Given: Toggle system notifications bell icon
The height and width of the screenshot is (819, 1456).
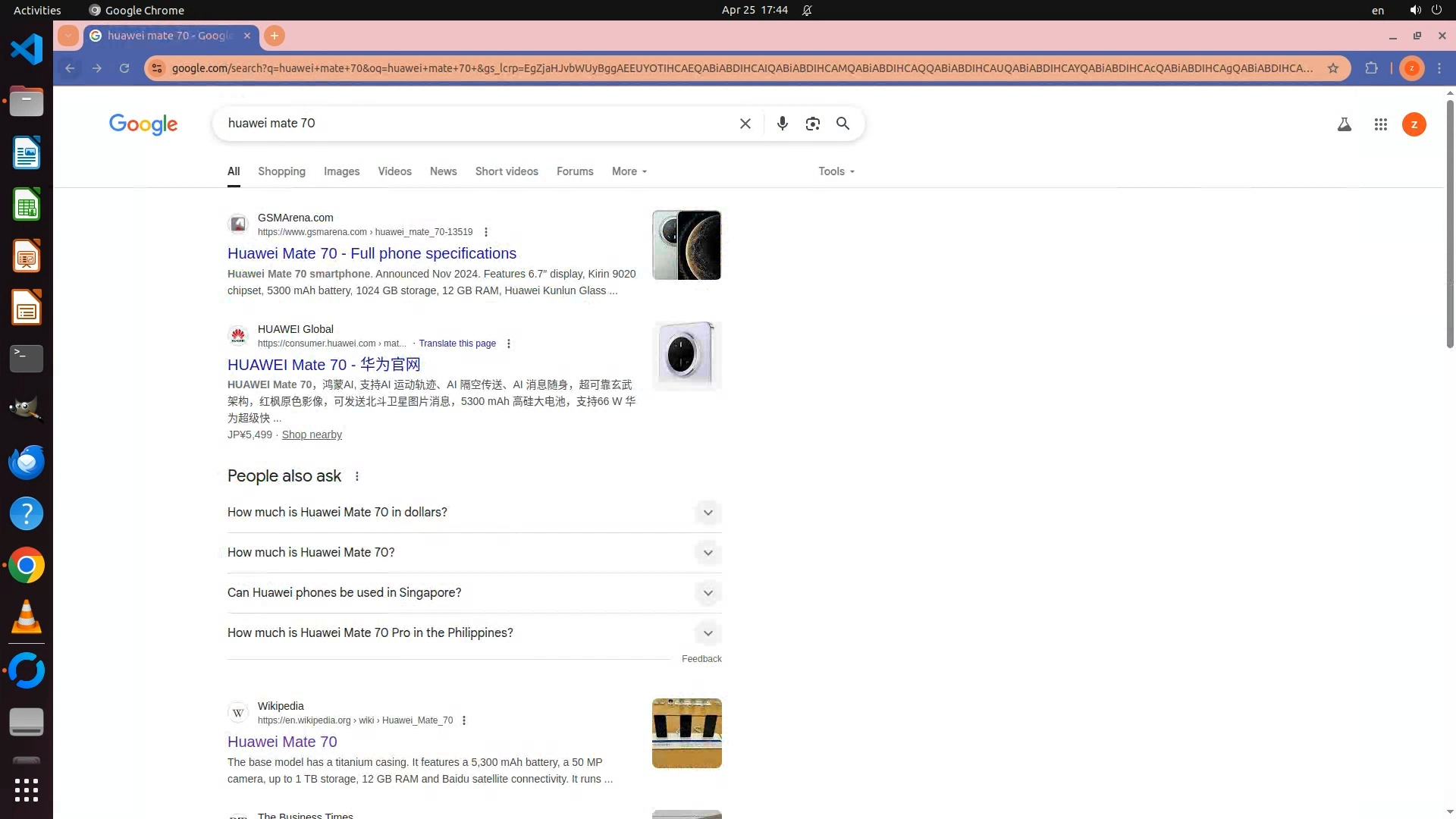Looking at the screenshot, I should tap(807, 10).
